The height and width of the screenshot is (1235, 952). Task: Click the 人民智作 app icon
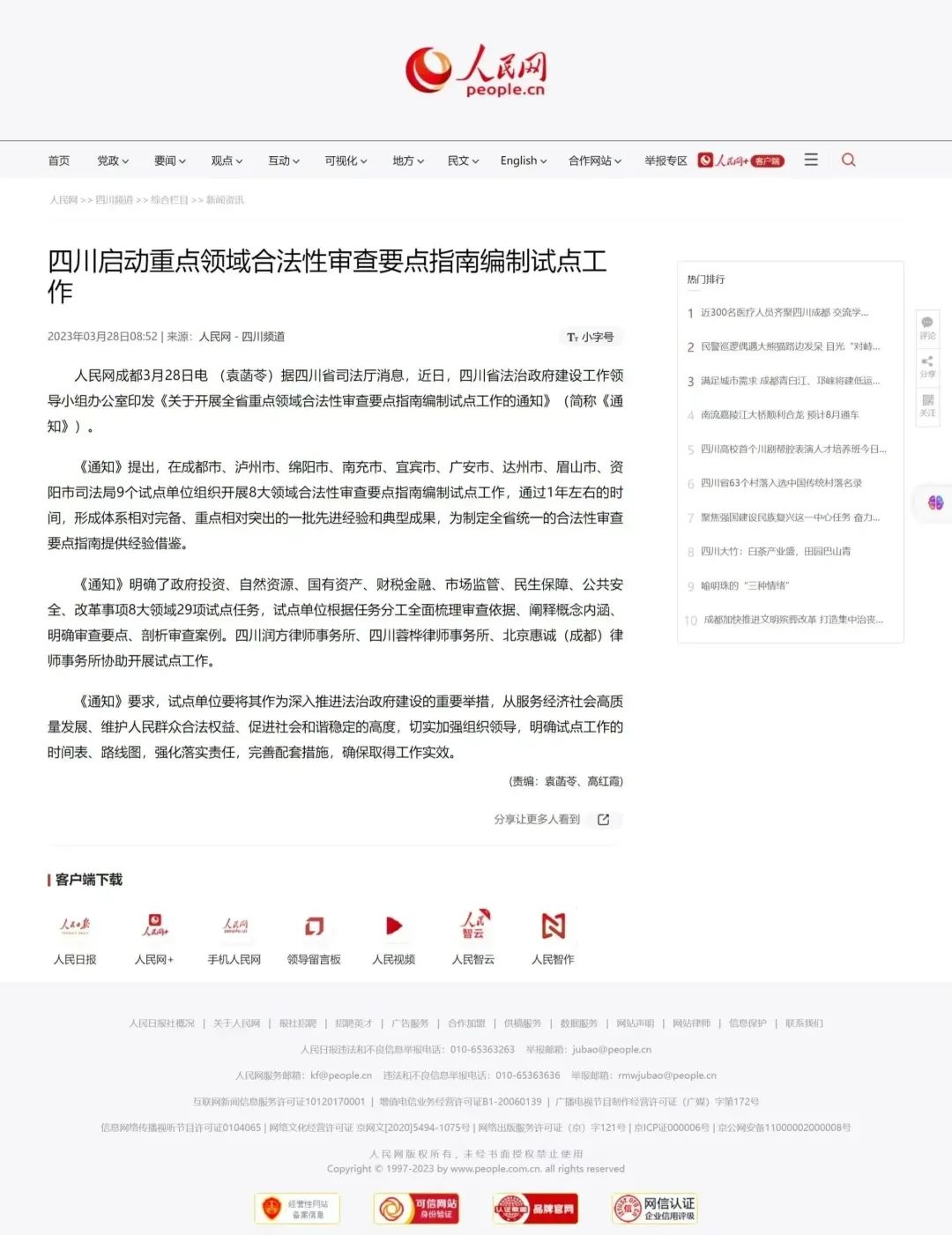click(x=553, y=926)
